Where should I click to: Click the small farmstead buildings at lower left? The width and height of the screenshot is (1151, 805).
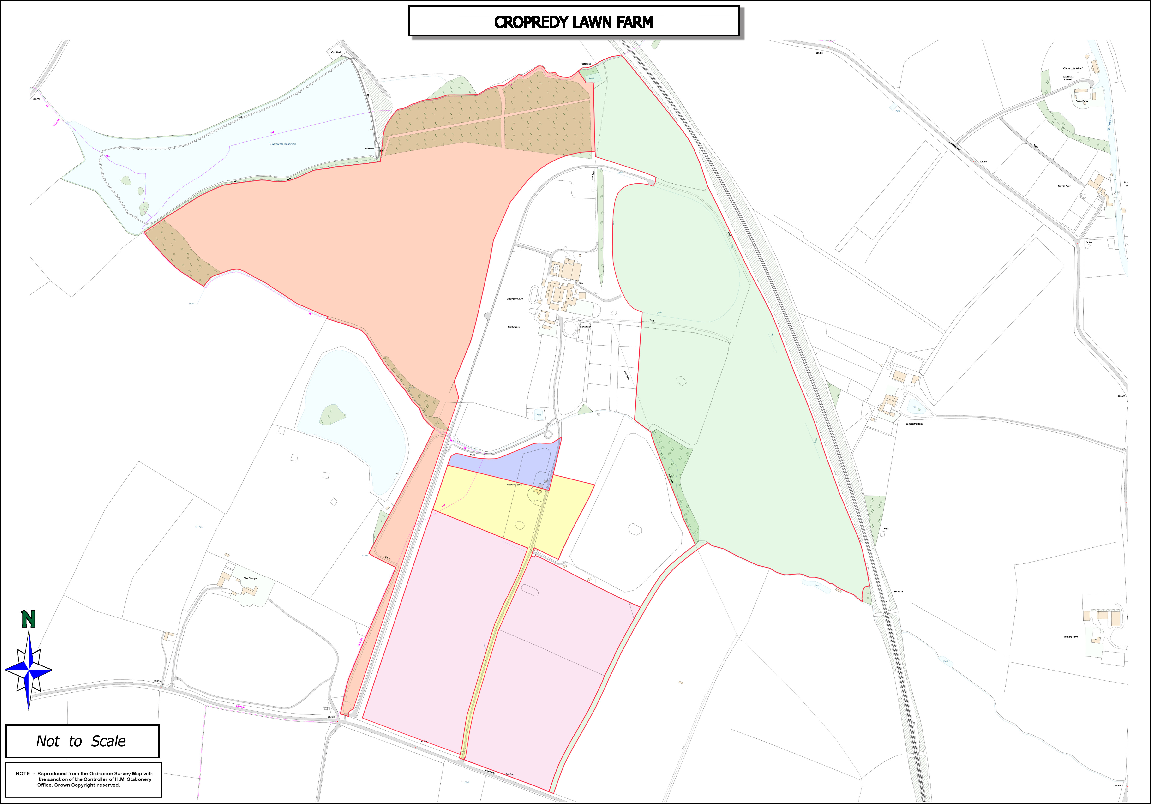click(x=241, y=583)
